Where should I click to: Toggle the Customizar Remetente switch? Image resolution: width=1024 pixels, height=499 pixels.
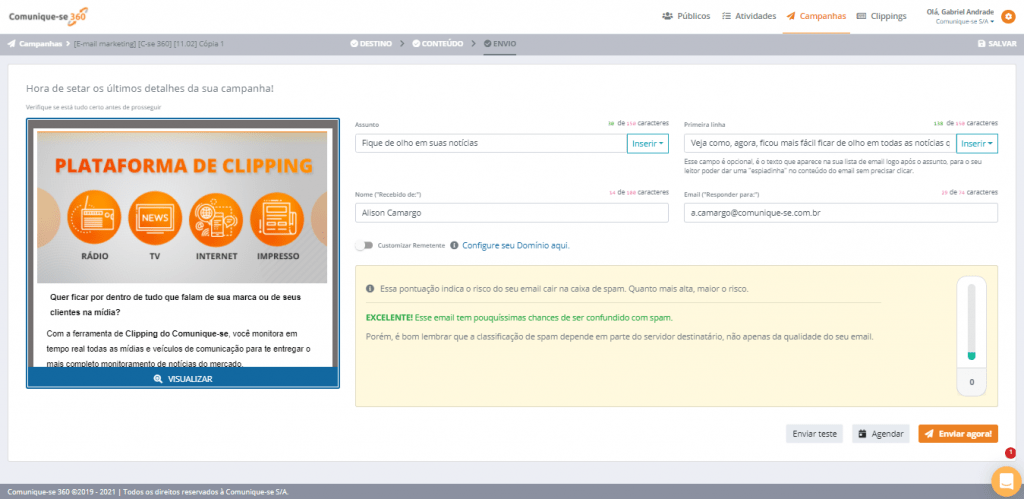coord(364,246)
